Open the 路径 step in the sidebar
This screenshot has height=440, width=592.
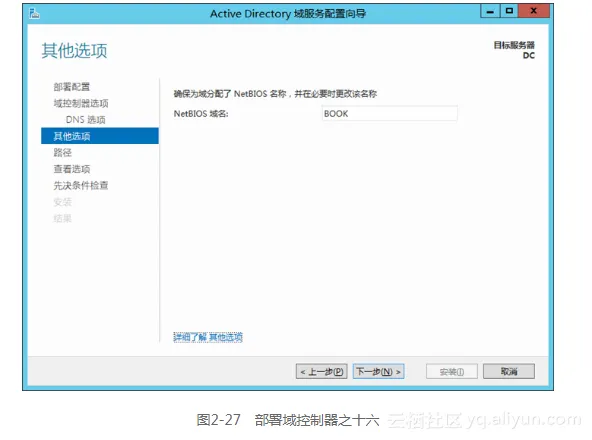click(62, 153)
